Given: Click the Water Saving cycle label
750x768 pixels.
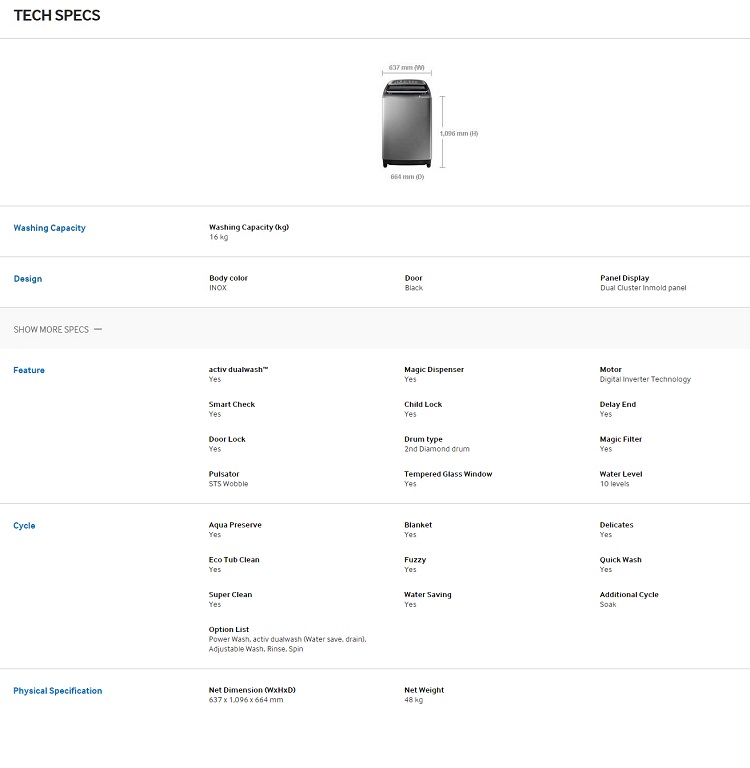Looking at the screenshot, I should (428, 595).
